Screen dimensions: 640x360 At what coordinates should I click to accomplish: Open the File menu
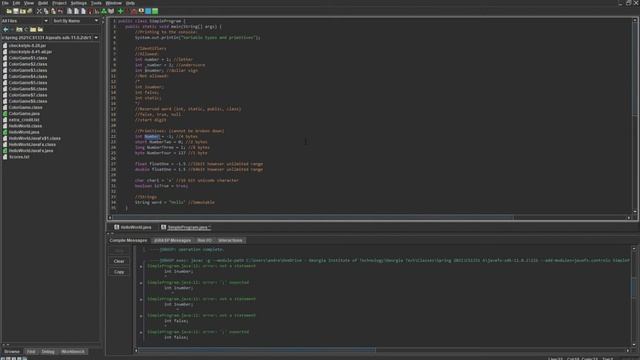point(5,3)
